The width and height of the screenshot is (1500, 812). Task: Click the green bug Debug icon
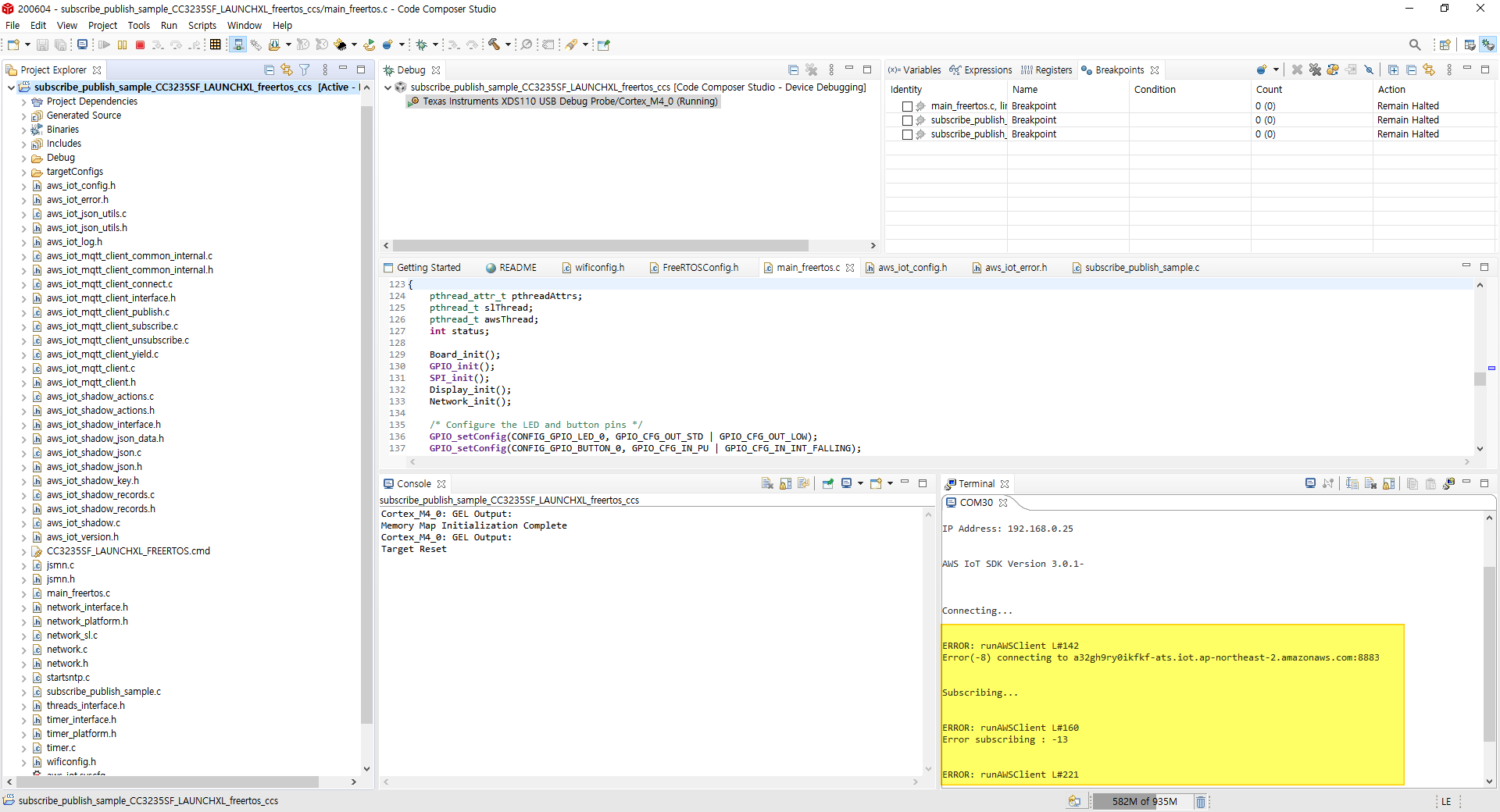coord(422,45)
